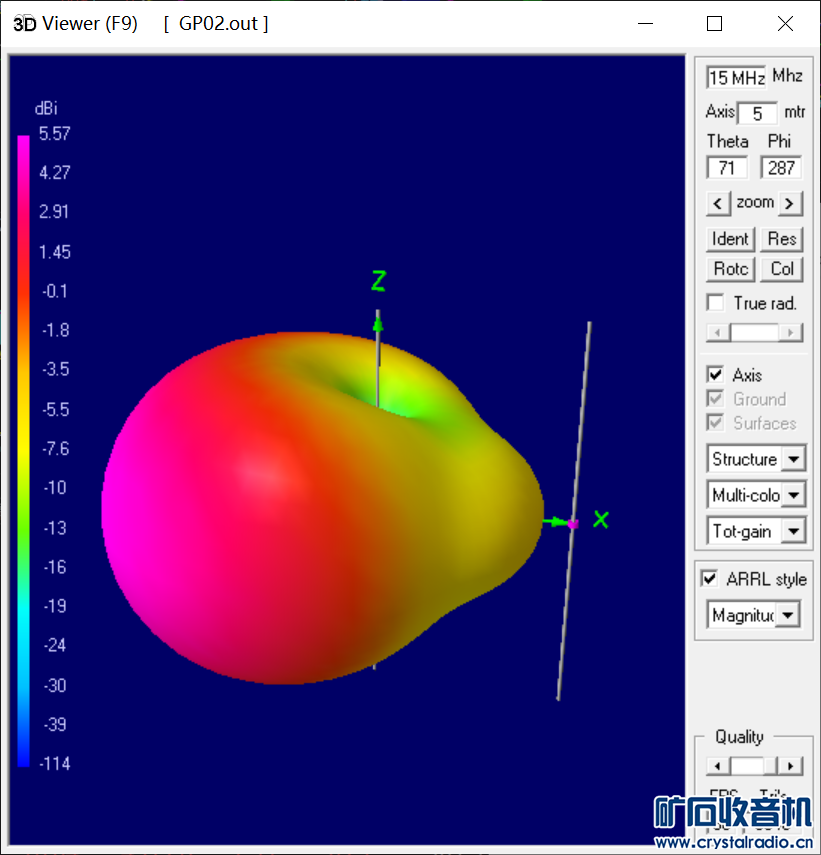Image resolution: width=821 pixels, height=855 pixels.
Task: Click the zoom in right arrow button
Action: click(790, 204)
